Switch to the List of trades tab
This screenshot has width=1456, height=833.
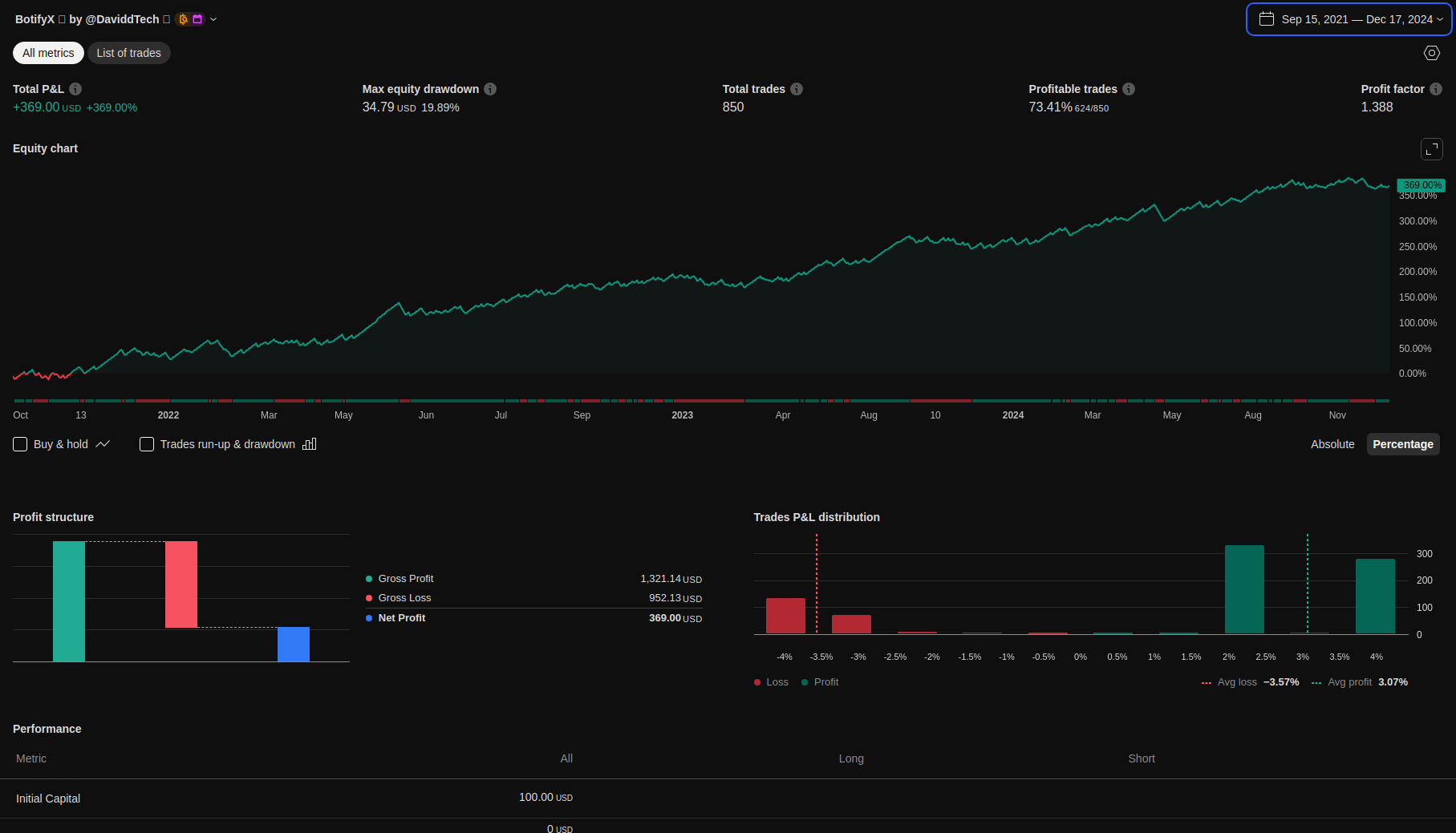pos(128,53)
